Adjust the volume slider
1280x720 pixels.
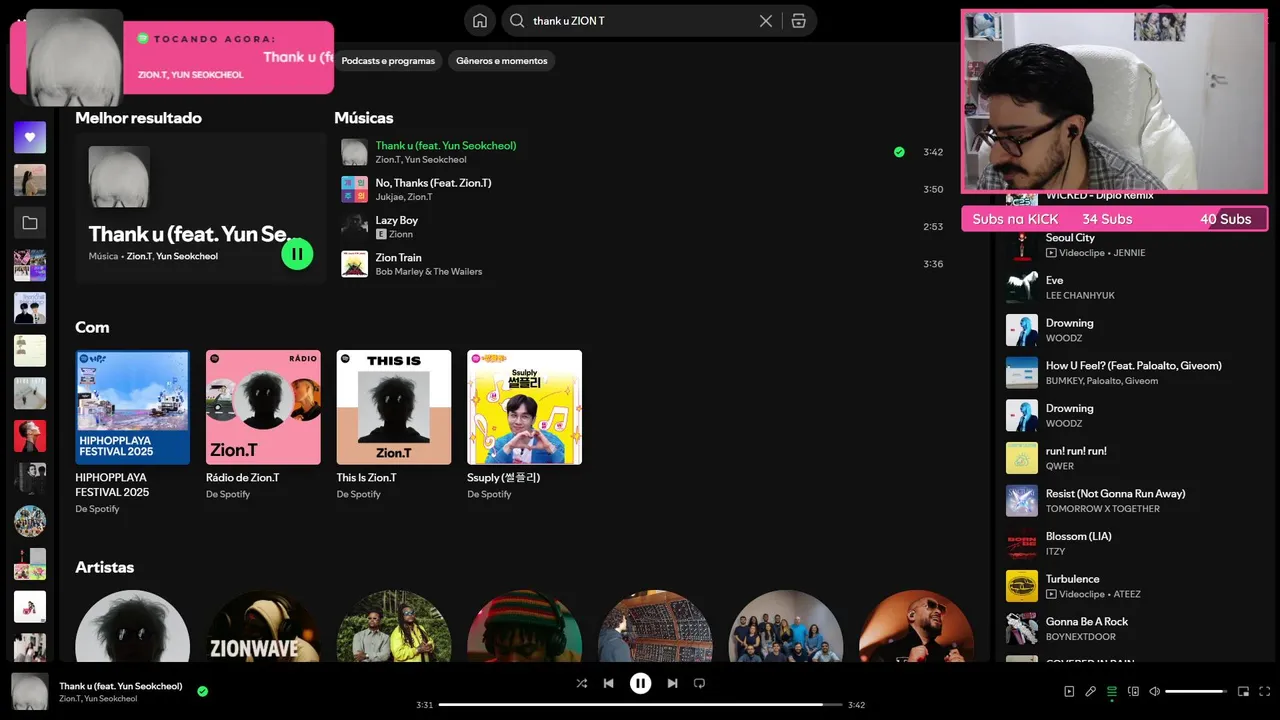(x=1196, y=691)
